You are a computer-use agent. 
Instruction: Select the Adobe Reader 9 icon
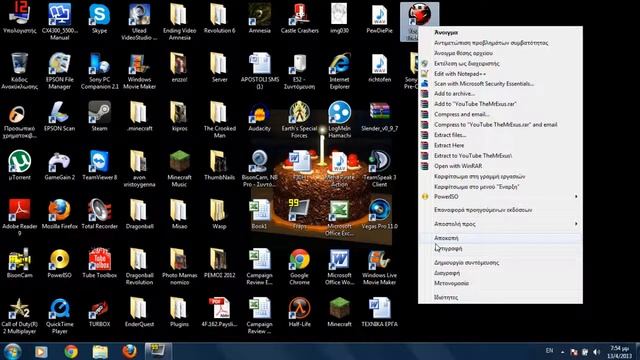pyautogui.click(x=19, y=211)
